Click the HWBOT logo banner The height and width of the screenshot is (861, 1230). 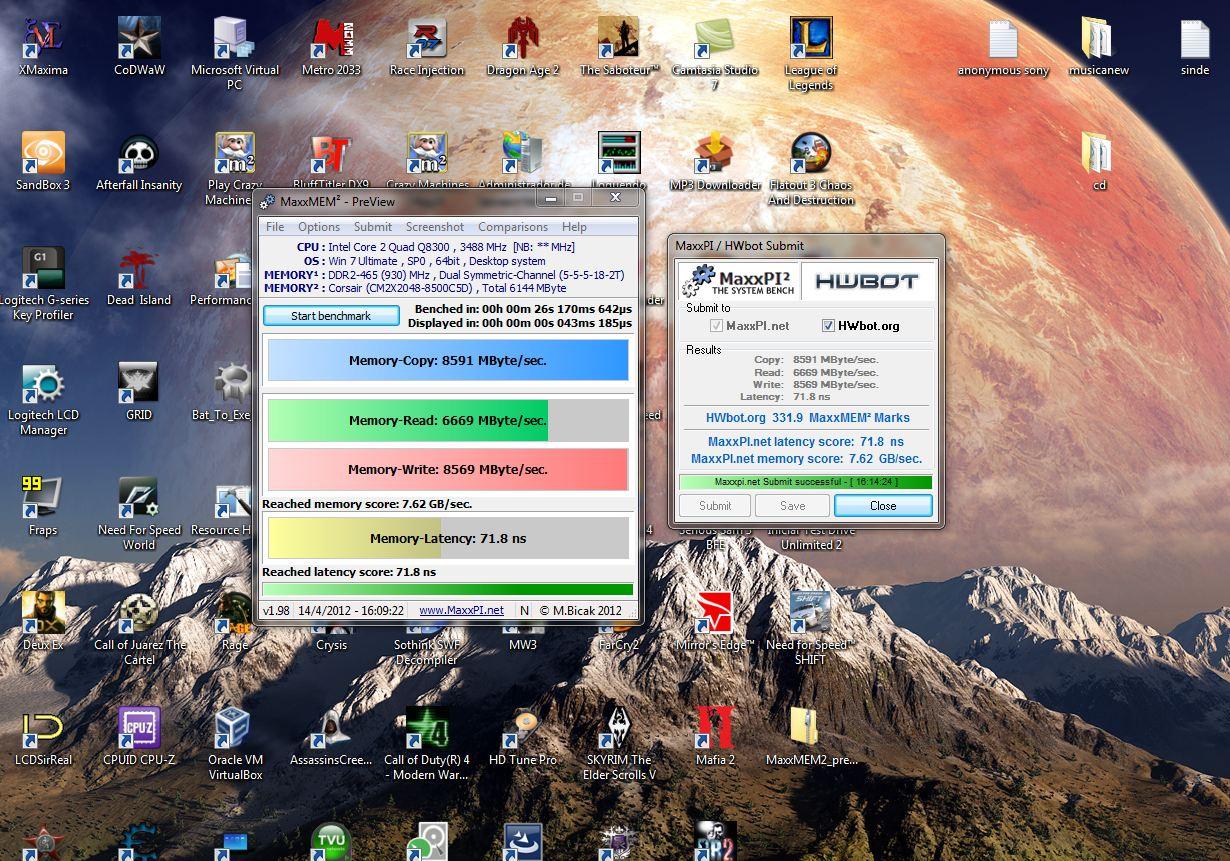tap(867, 281)
